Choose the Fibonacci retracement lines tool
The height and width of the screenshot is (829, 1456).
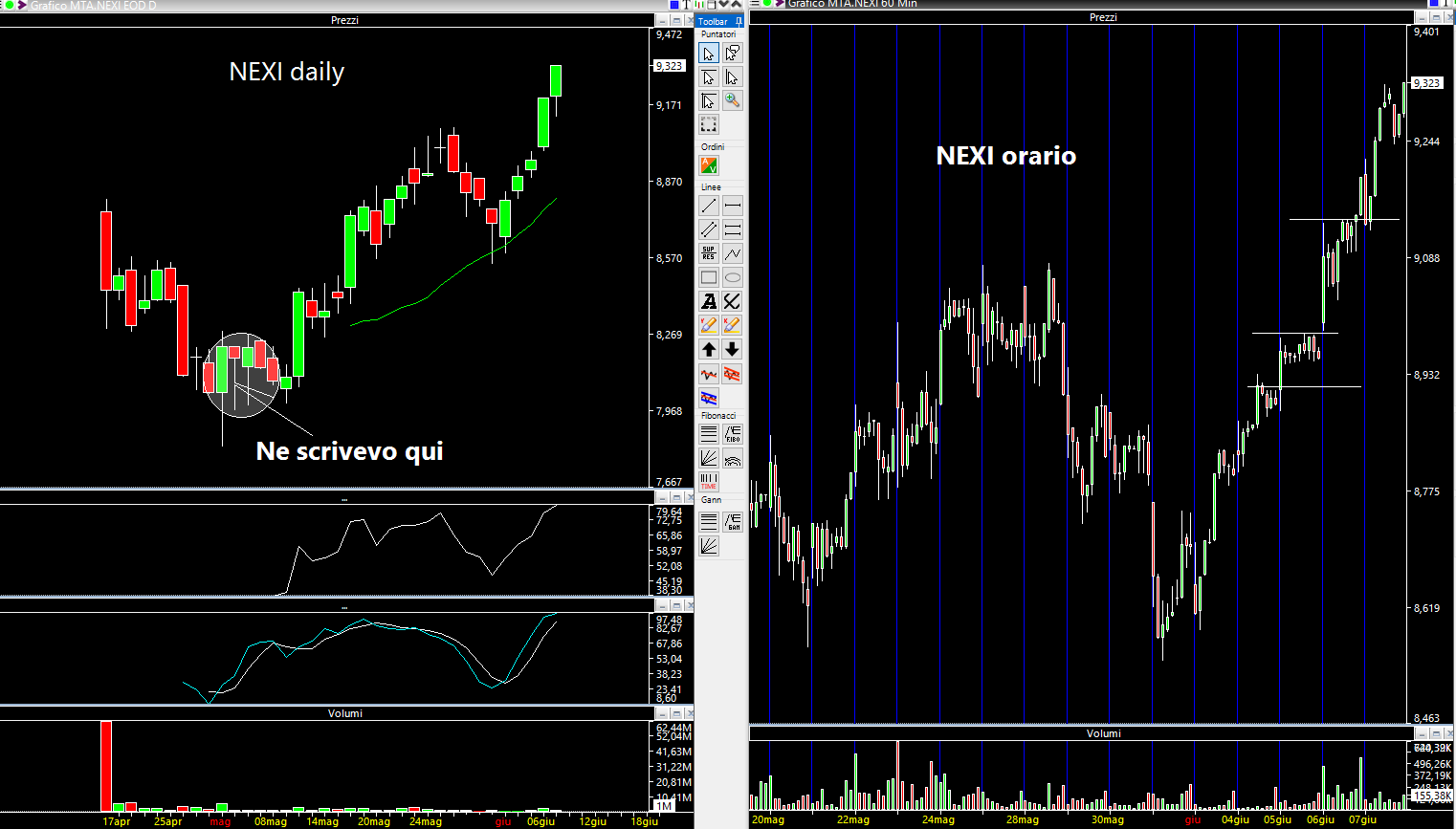[x=709, y=435]
